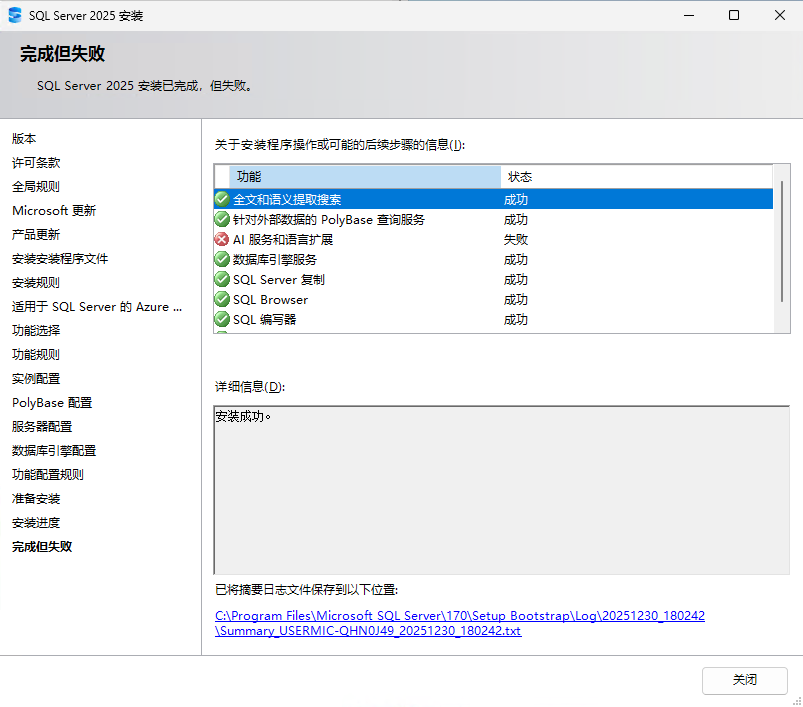Click green check icon for SQL Server 复制

pos(222,279)
